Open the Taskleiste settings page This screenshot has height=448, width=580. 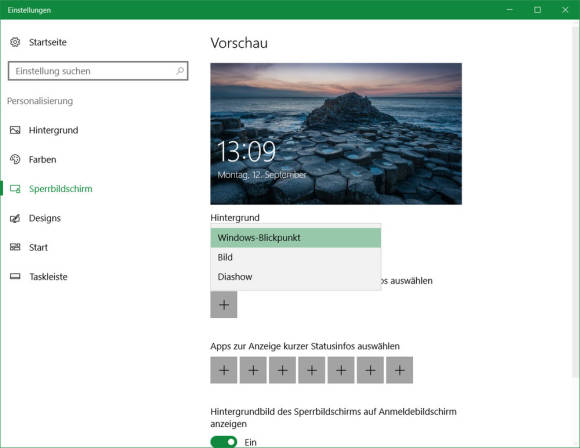(x=48, y=277)
